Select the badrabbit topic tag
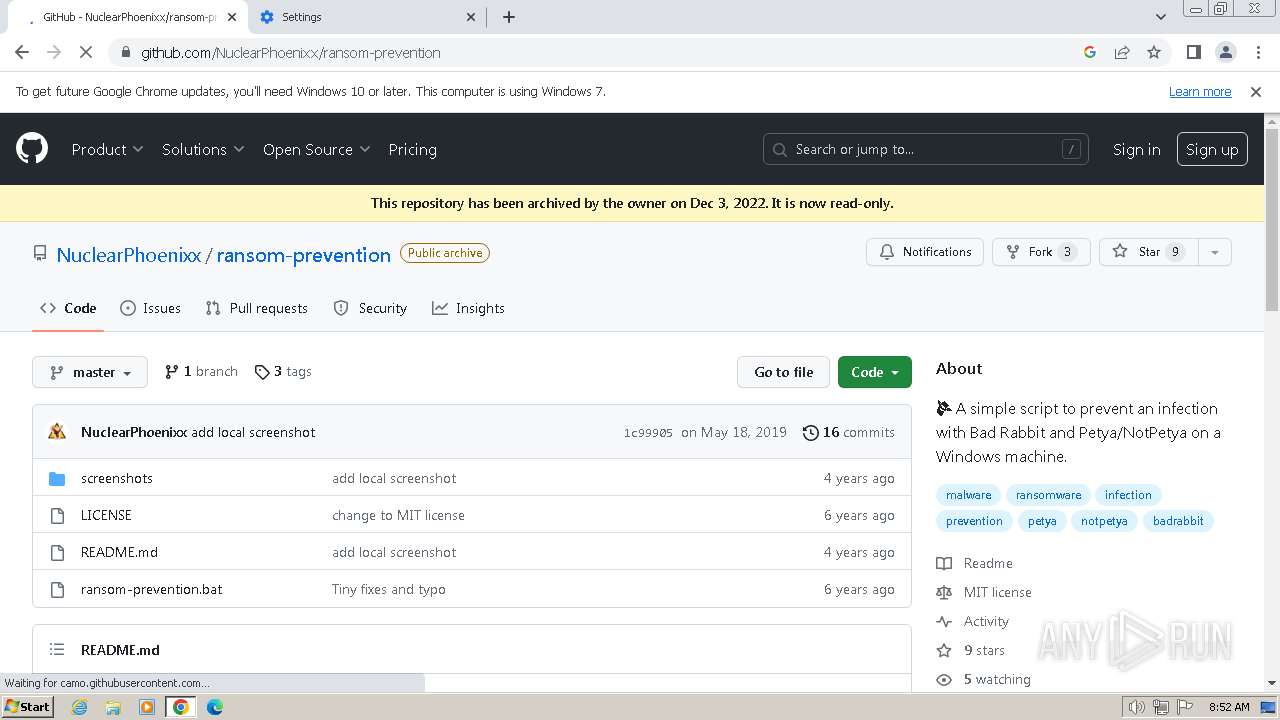The image size is (1280, 720). tap(1178, 521)
